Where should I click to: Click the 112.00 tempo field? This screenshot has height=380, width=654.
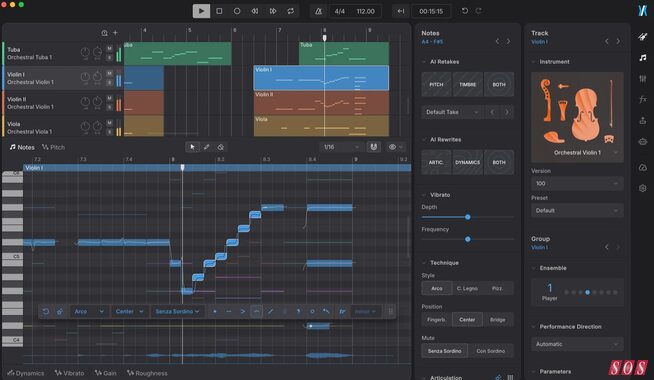pos(365,11)
